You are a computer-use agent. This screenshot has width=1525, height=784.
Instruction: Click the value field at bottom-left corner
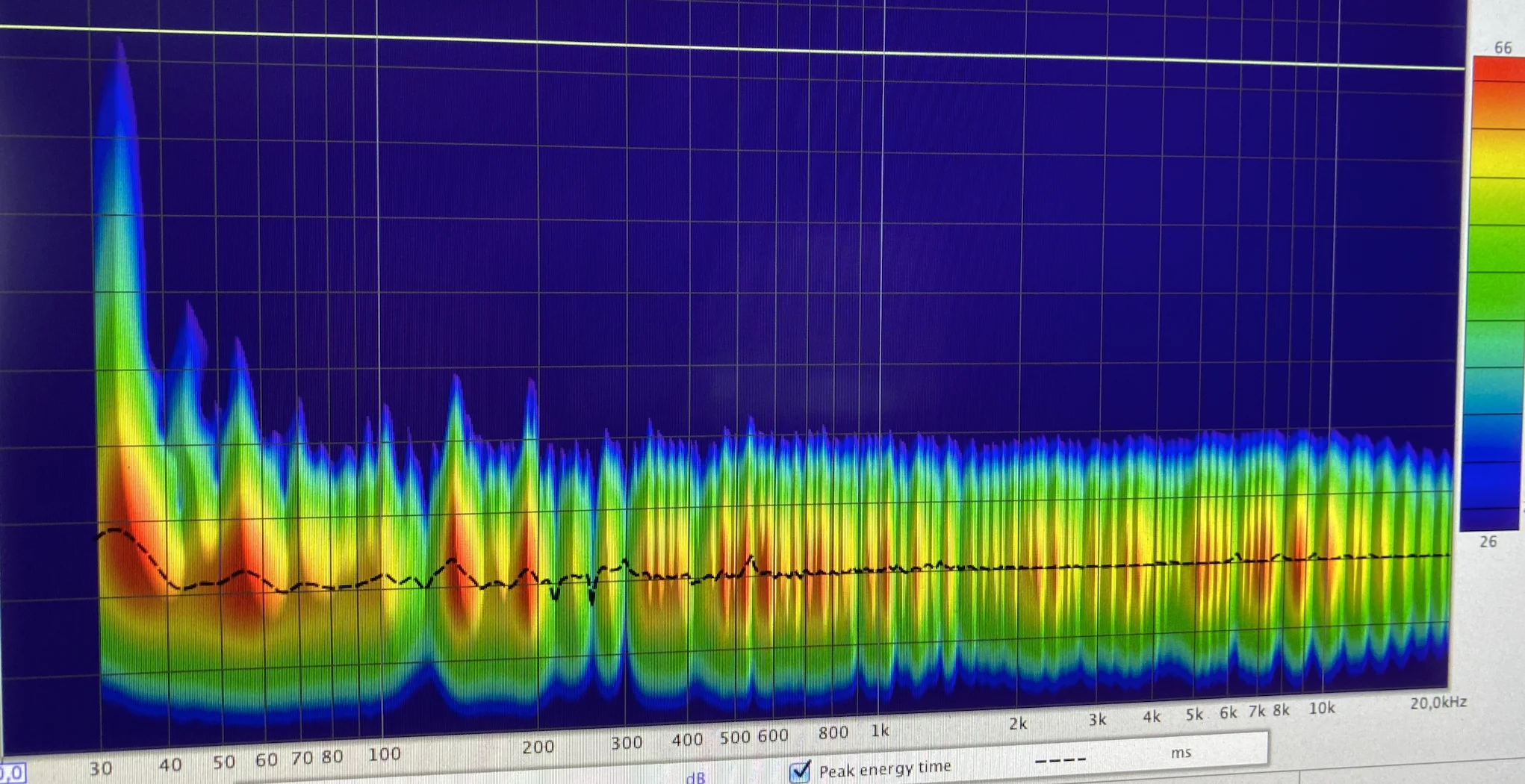(11, 773)
